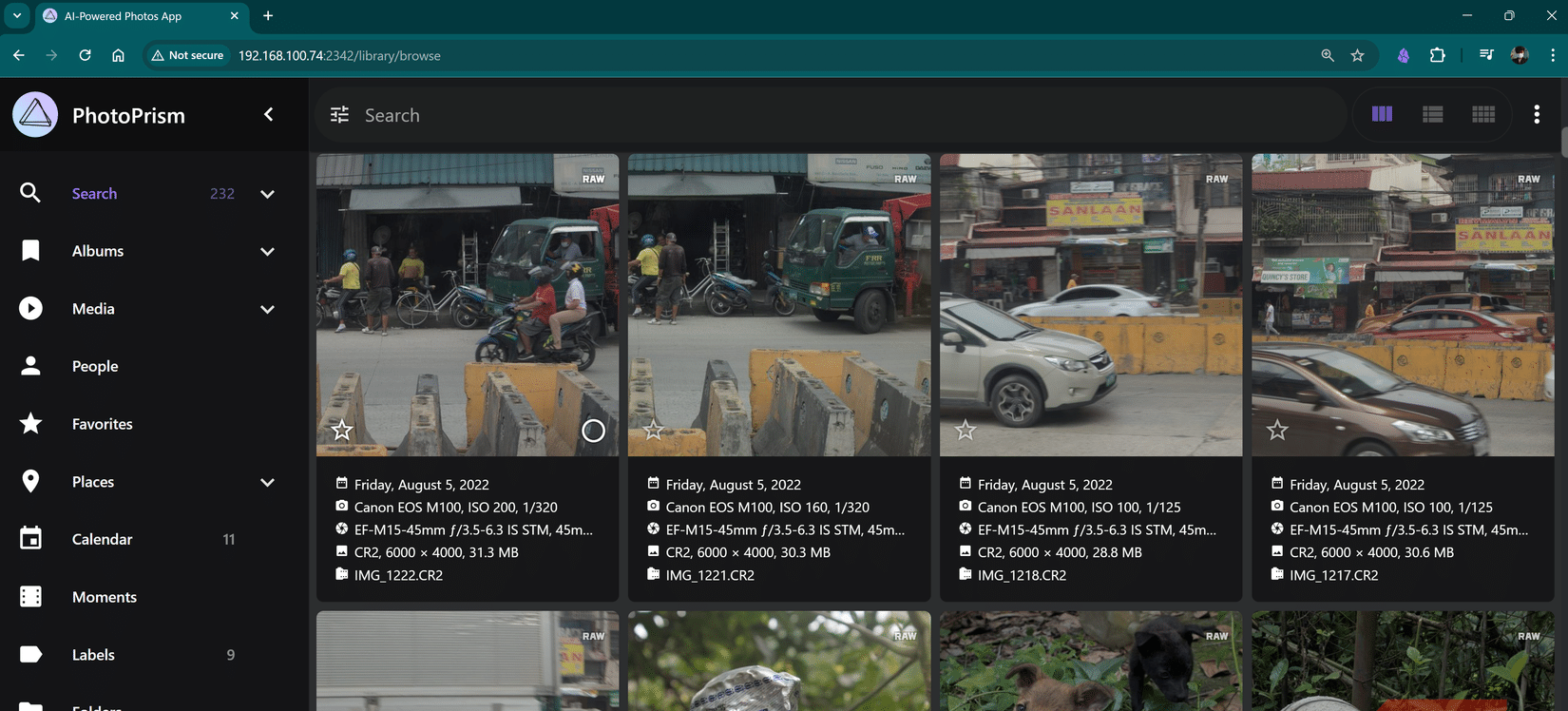Screen dimensions: 1568x711
Task: Favorite the IMG_1221.CR2 photo
Action: pos(654,431)
